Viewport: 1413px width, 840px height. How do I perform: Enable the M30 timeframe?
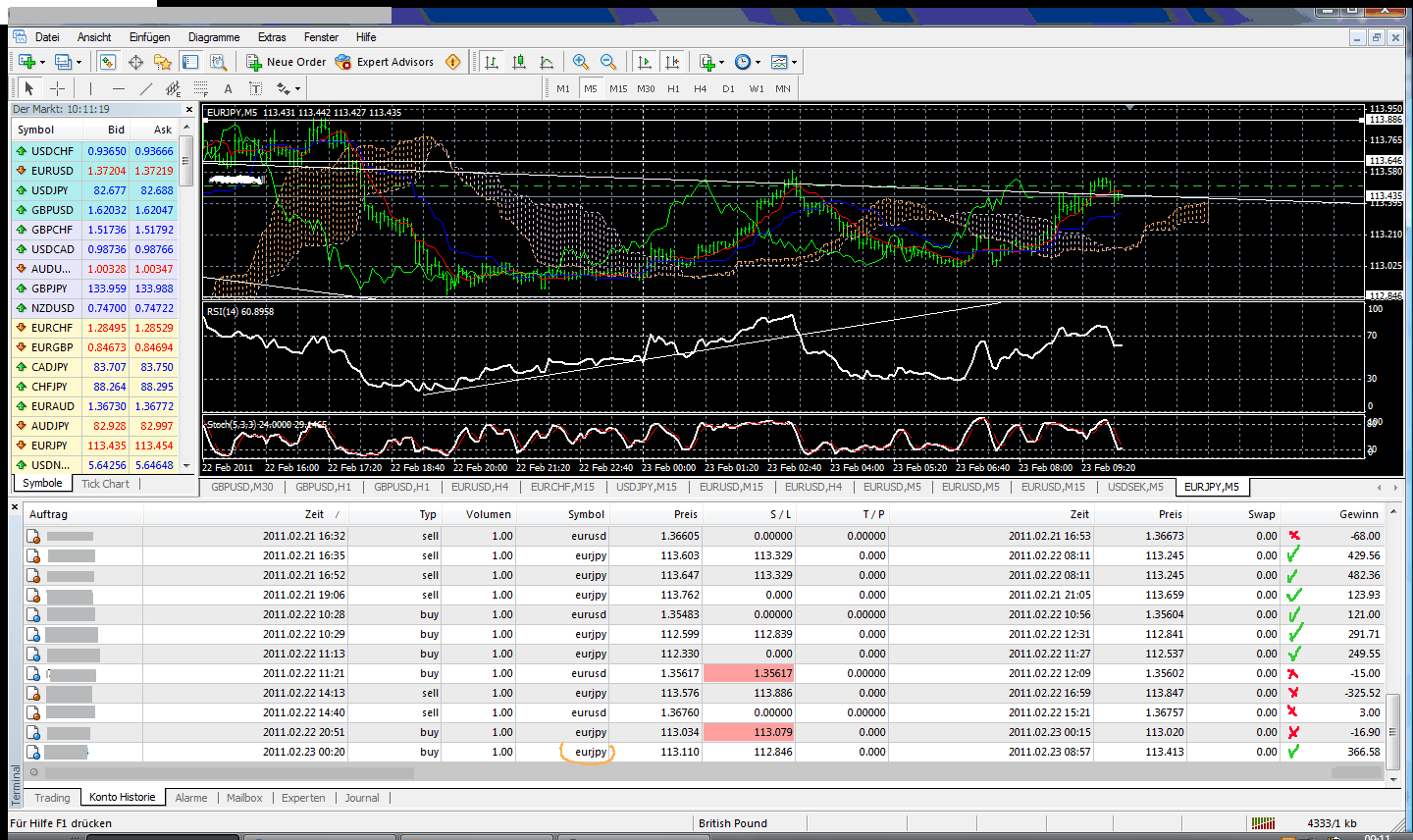click(647, 87)
